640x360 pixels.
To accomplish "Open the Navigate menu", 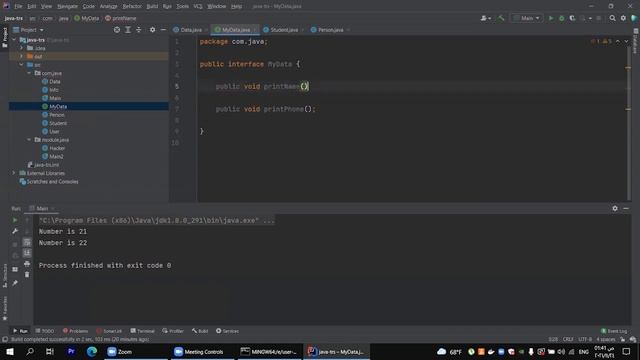I will pyautogui.click(x=67, y=6).
